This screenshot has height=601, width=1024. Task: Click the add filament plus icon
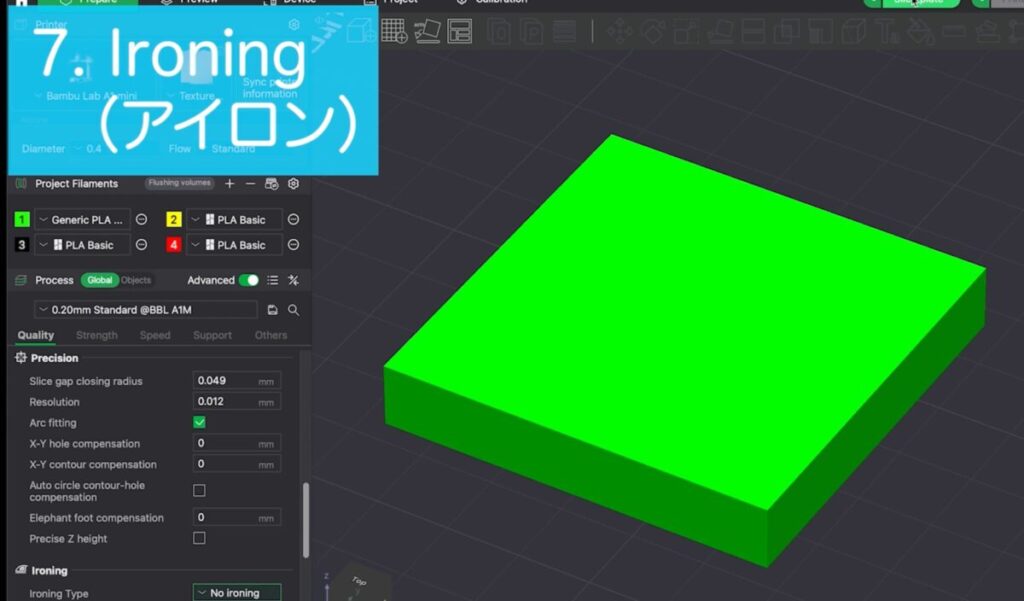[x=230, y=184]
